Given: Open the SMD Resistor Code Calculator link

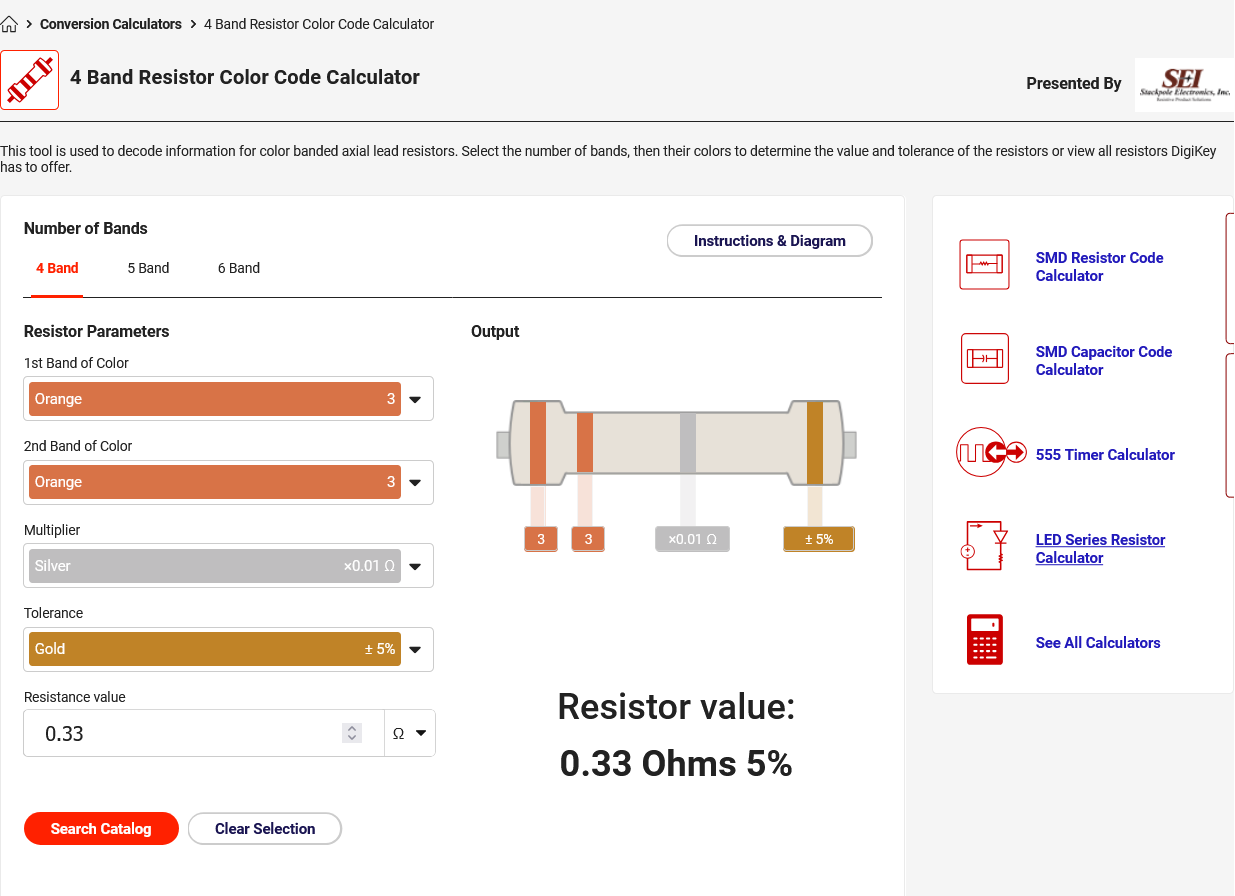Looking at the screenshot, I should (x=1099, y=267).
